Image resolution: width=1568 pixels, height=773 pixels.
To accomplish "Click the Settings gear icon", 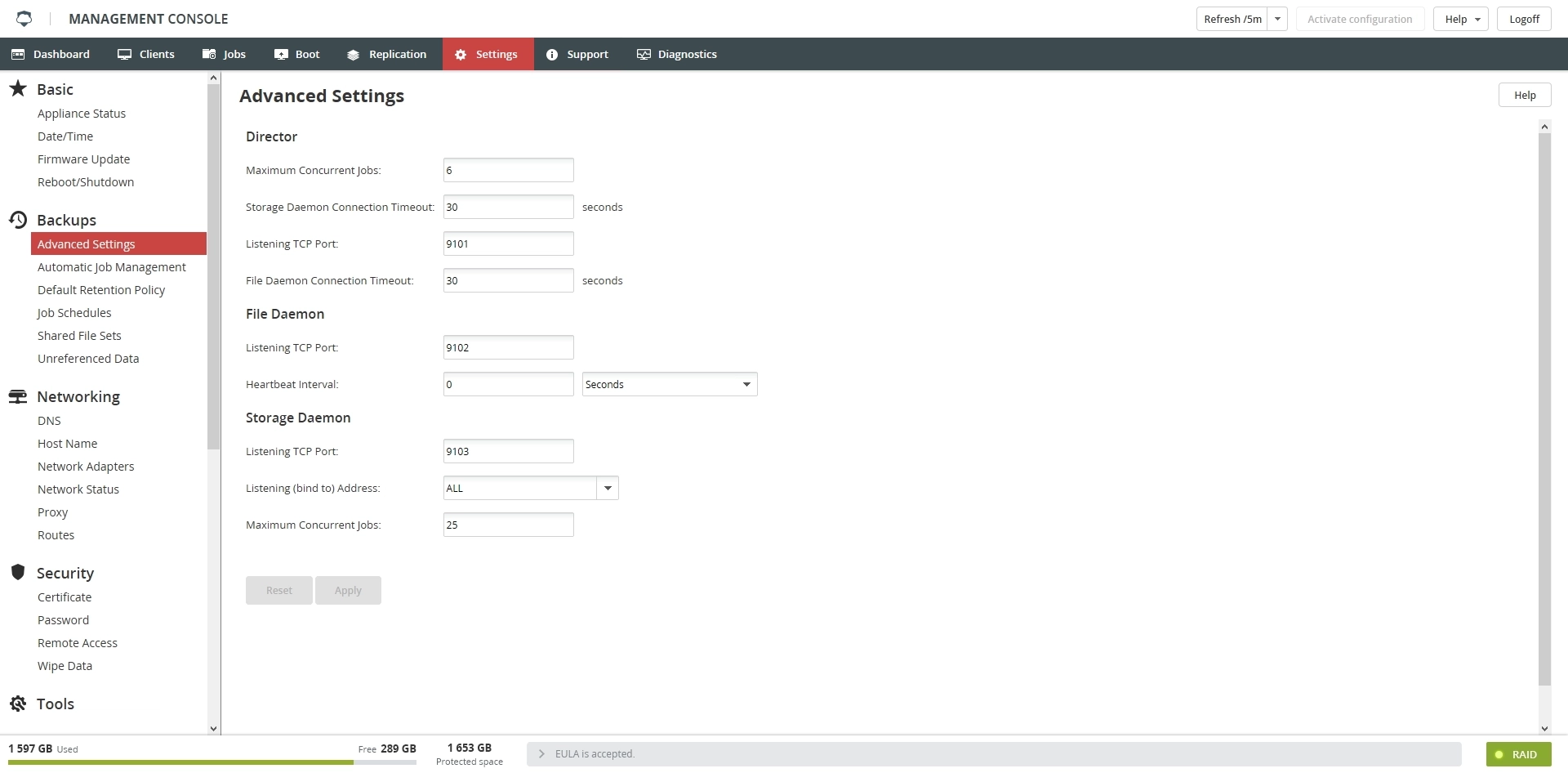I will pyautogui.click(x=461, y=55).
